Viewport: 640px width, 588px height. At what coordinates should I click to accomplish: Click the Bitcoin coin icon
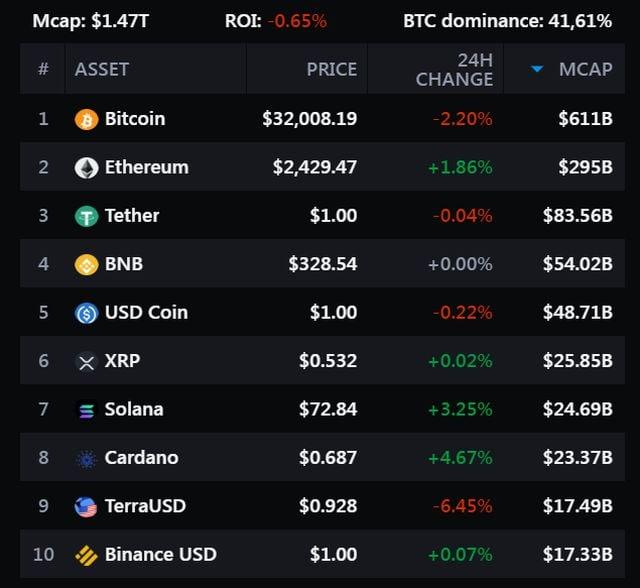[x=87, y=119]
